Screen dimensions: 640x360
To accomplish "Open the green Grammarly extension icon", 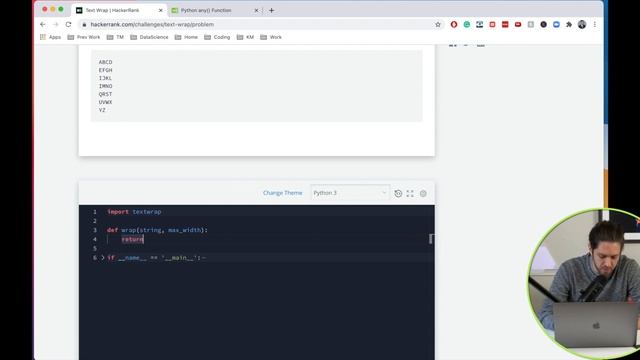I will click(x=467, y=24).
